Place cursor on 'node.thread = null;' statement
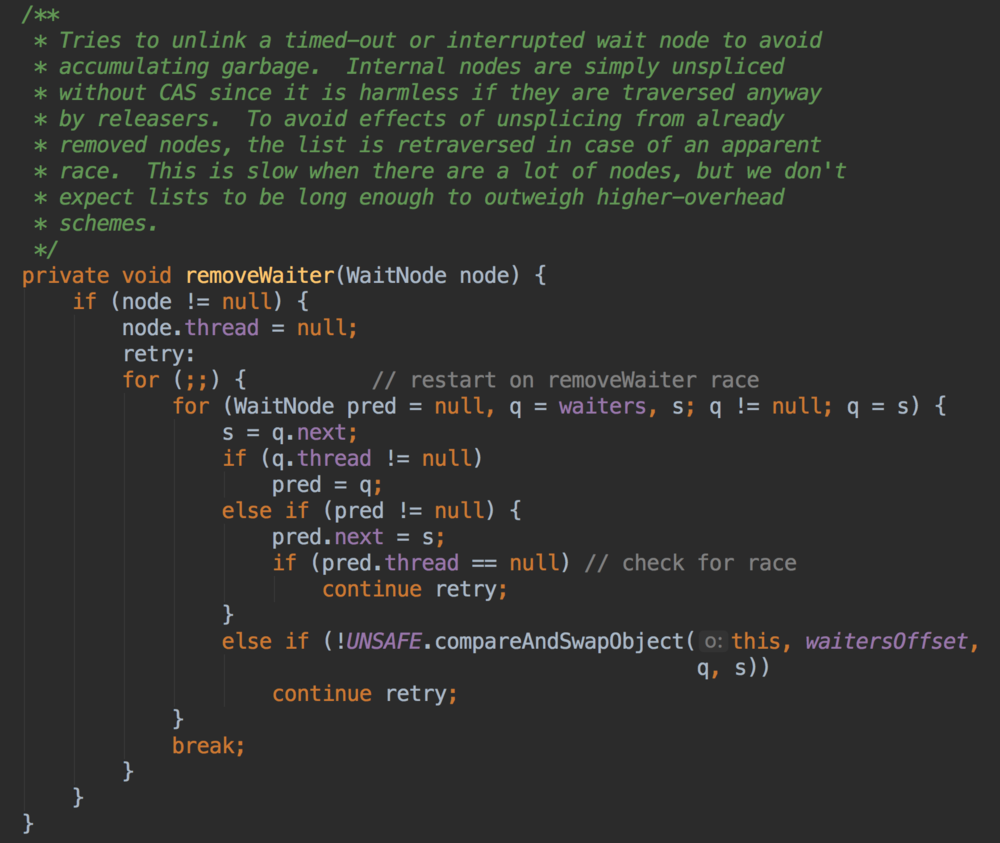The image size is (1000, 843). pyautogui.click(x=240, y=328)
